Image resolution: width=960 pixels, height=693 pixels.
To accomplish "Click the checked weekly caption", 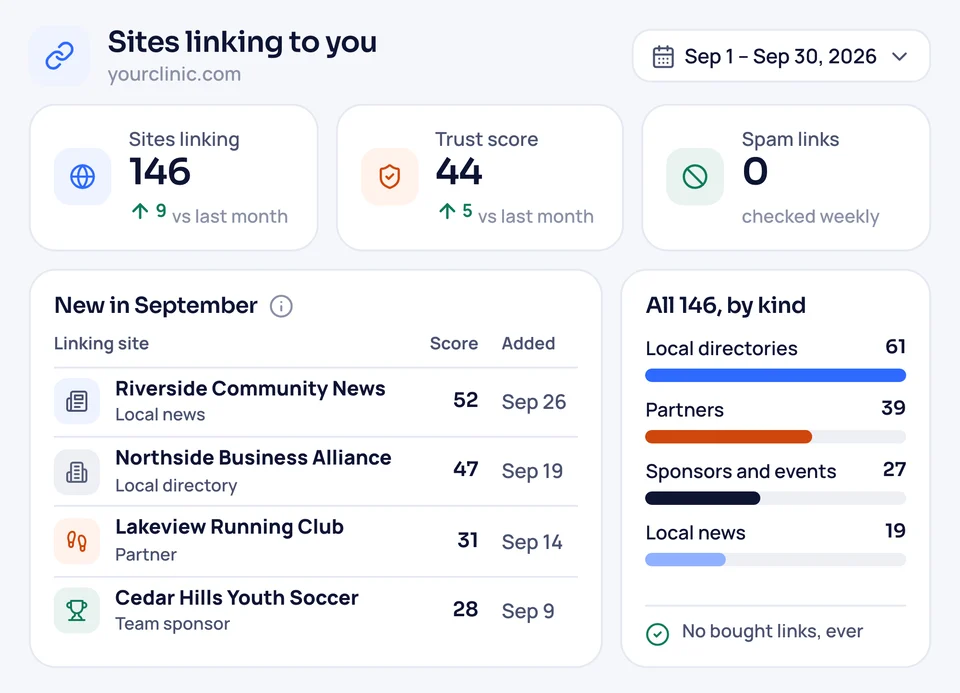I will (x=811, y=217).
